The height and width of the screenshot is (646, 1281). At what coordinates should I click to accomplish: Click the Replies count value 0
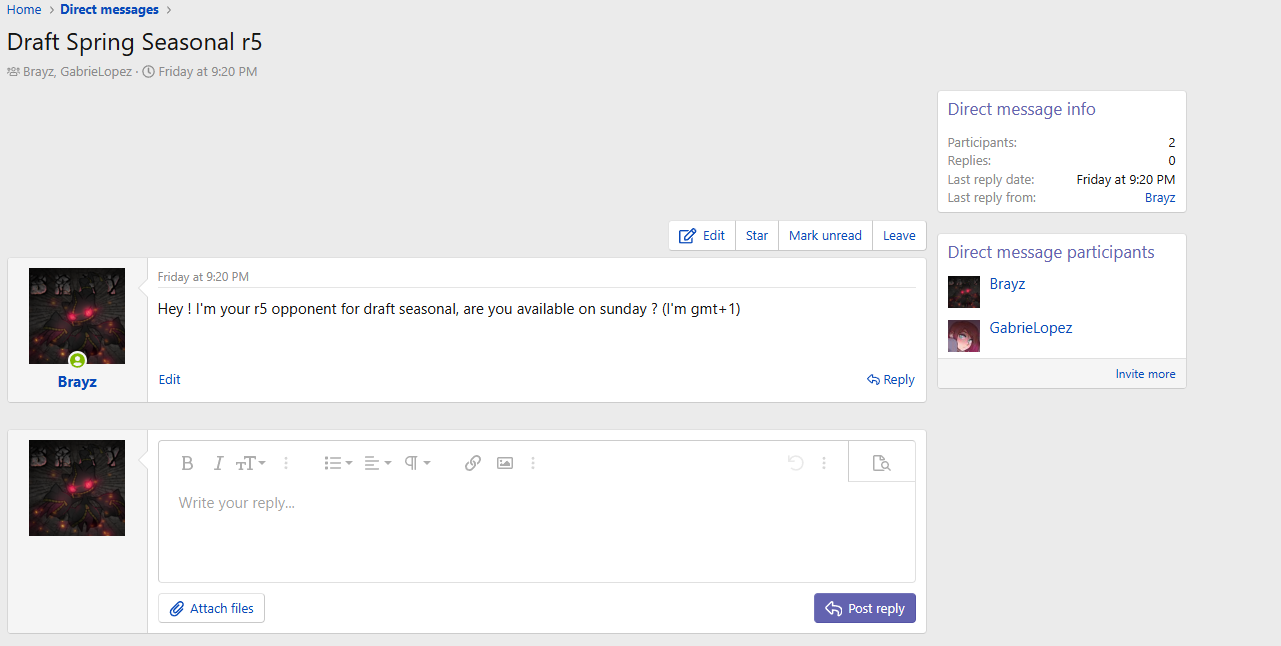[x=1172, y=161]
